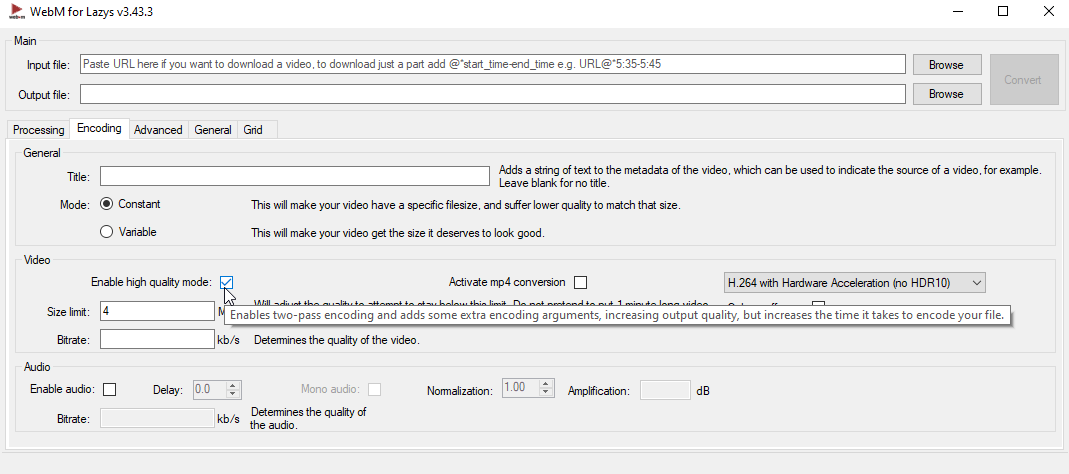Click the Amplification dB field

(x=665, y=391)
